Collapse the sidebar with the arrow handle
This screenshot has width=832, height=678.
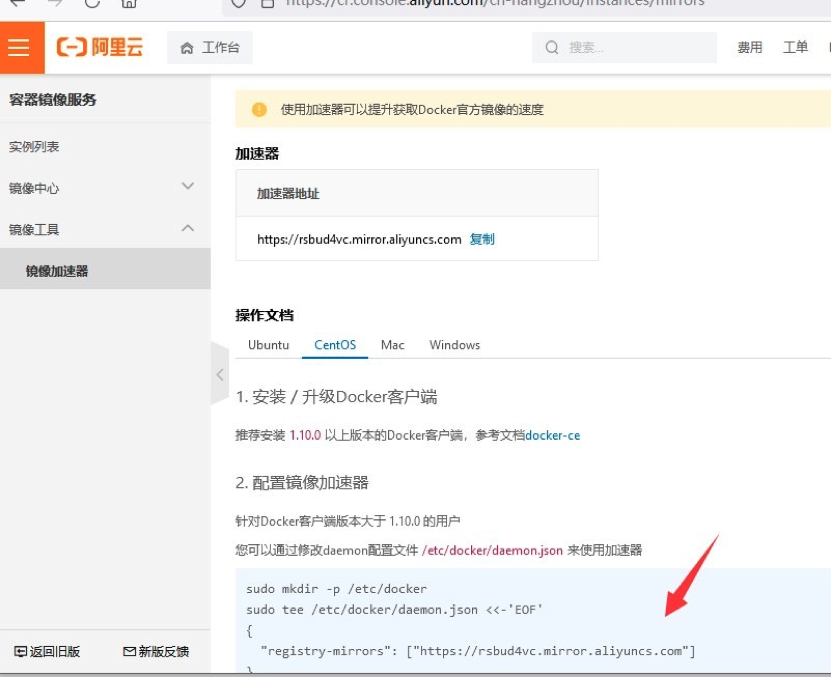tap(220, 375)
